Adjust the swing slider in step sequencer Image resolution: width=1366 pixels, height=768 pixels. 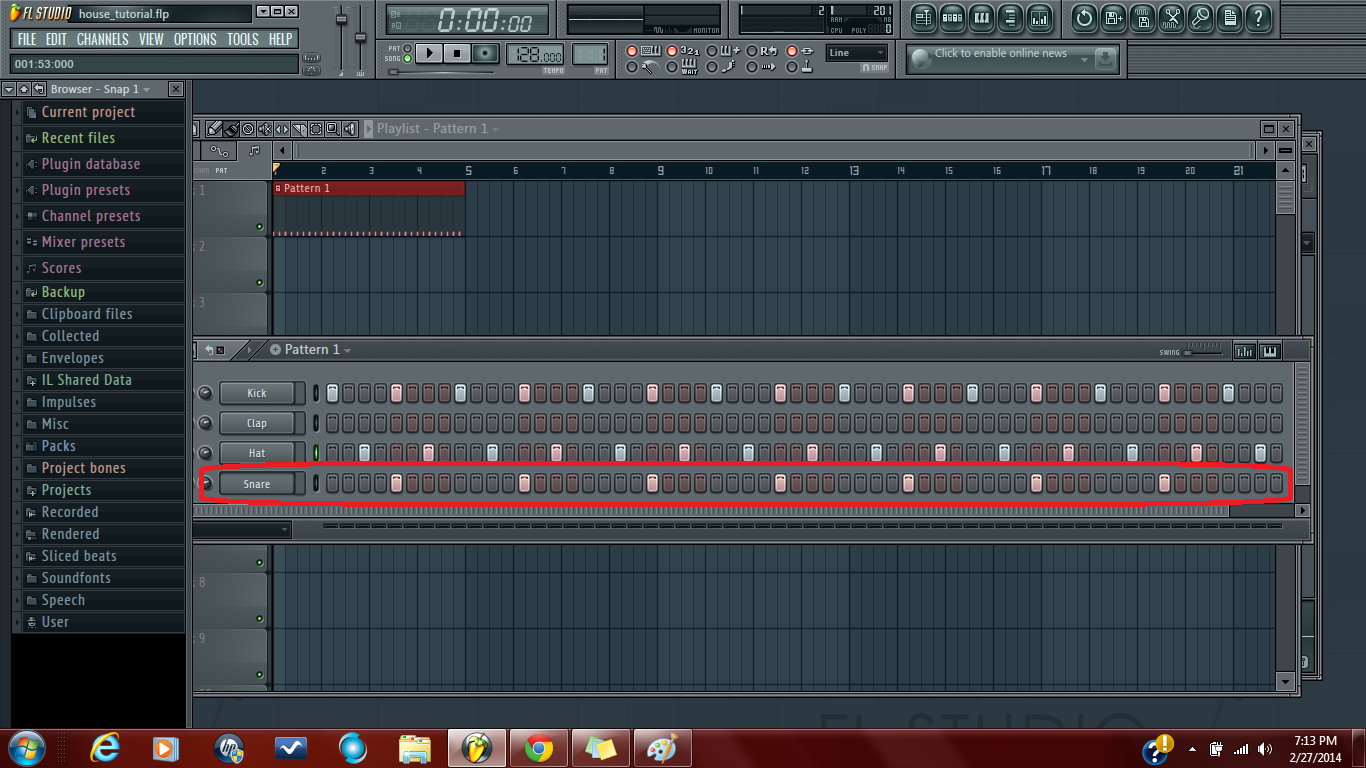(1204, 350)
